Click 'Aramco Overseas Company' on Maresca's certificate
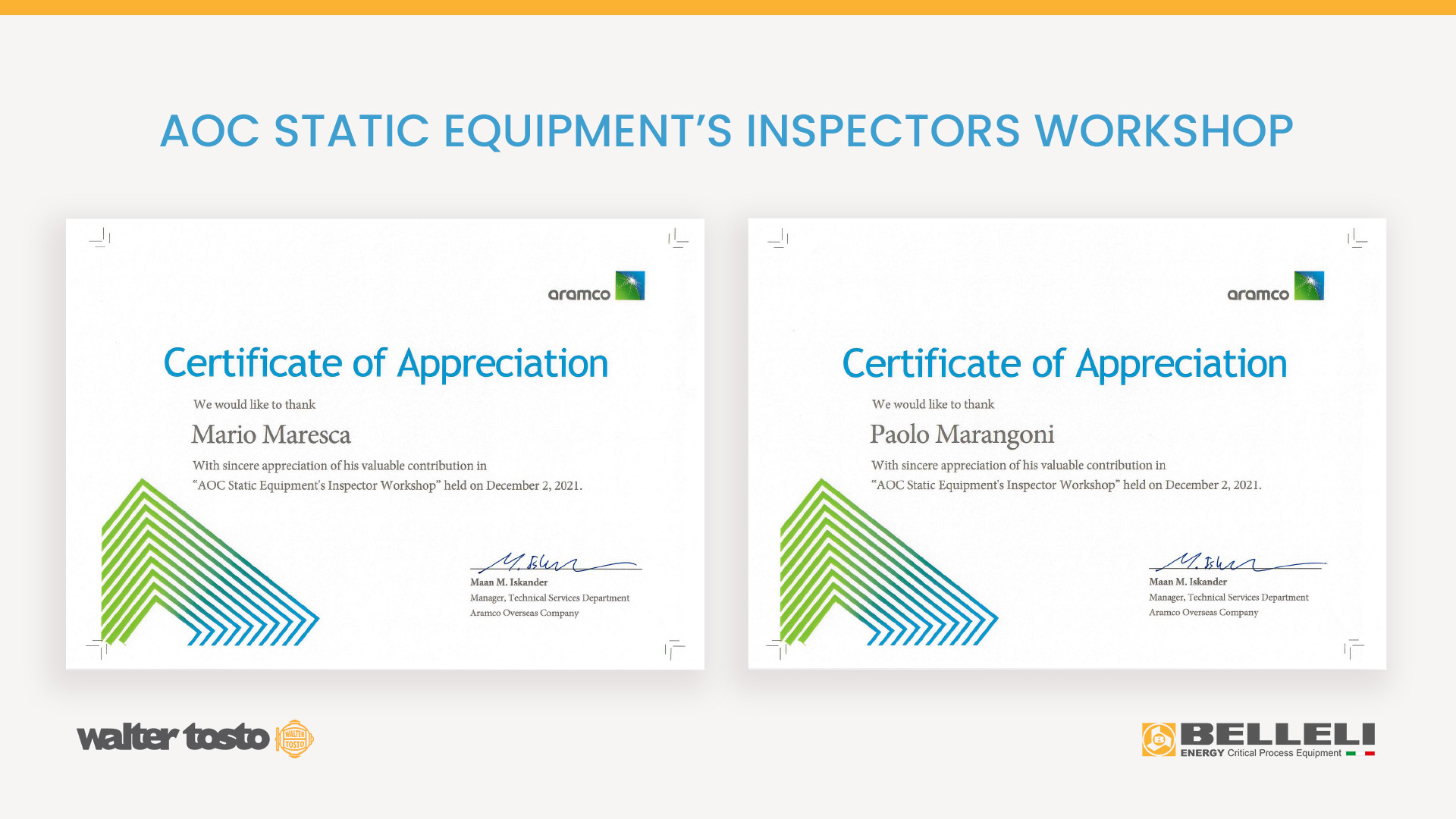The height and width of the screenshot is (819, 1456). tap(524, 613)
